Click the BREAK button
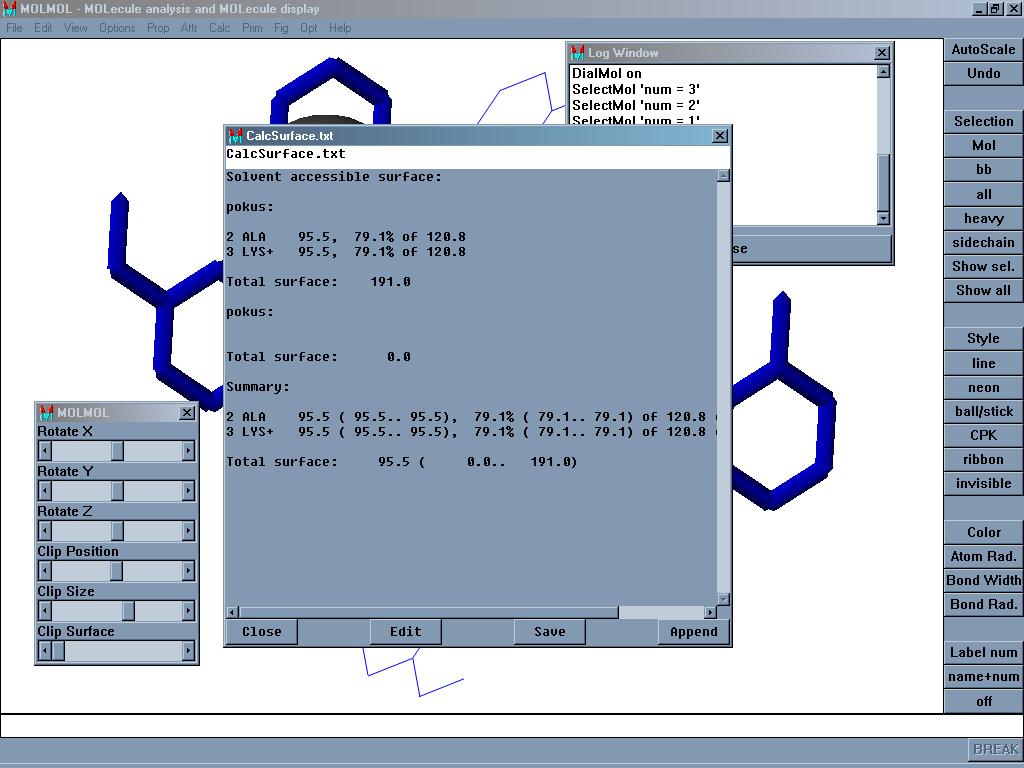The width and height of the screenshot is (1024, 768). click(x=995, y=749)
